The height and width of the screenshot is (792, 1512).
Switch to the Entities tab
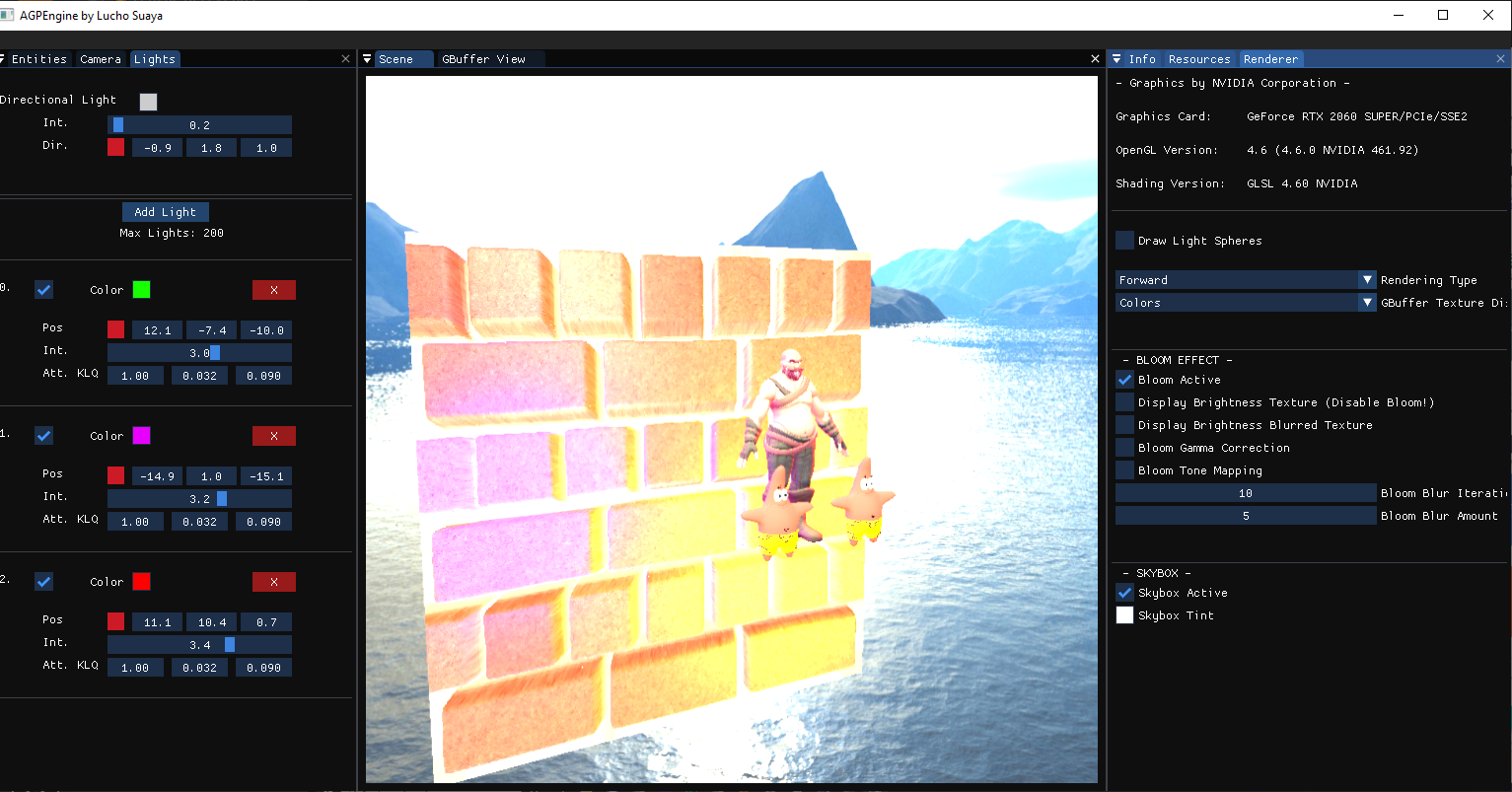click(39, 59)
